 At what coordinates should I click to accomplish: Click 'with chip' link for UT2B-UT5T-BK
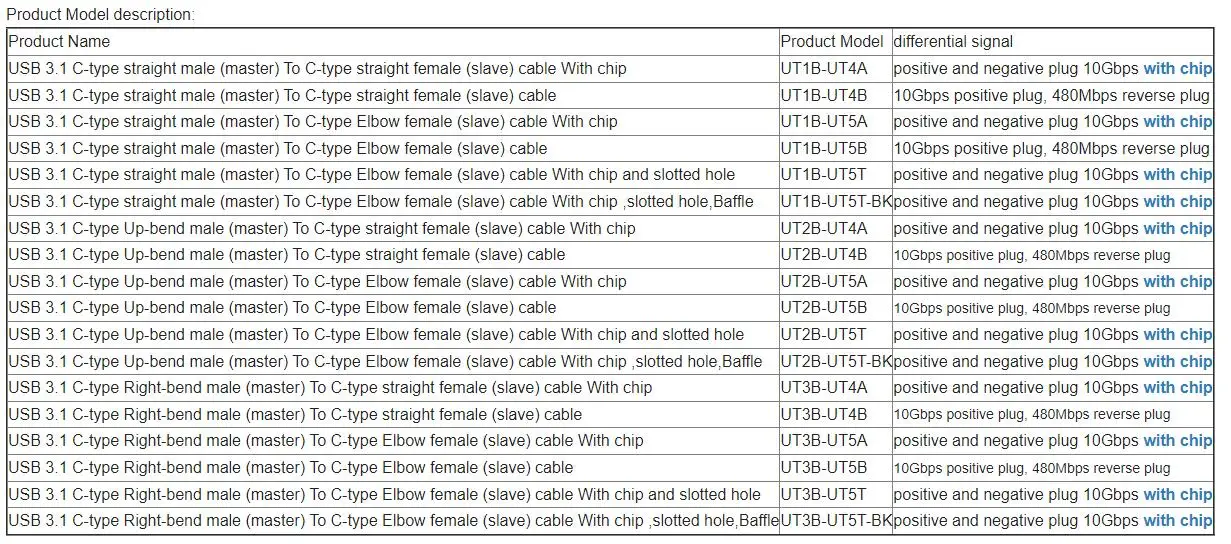pos(1177,362)
